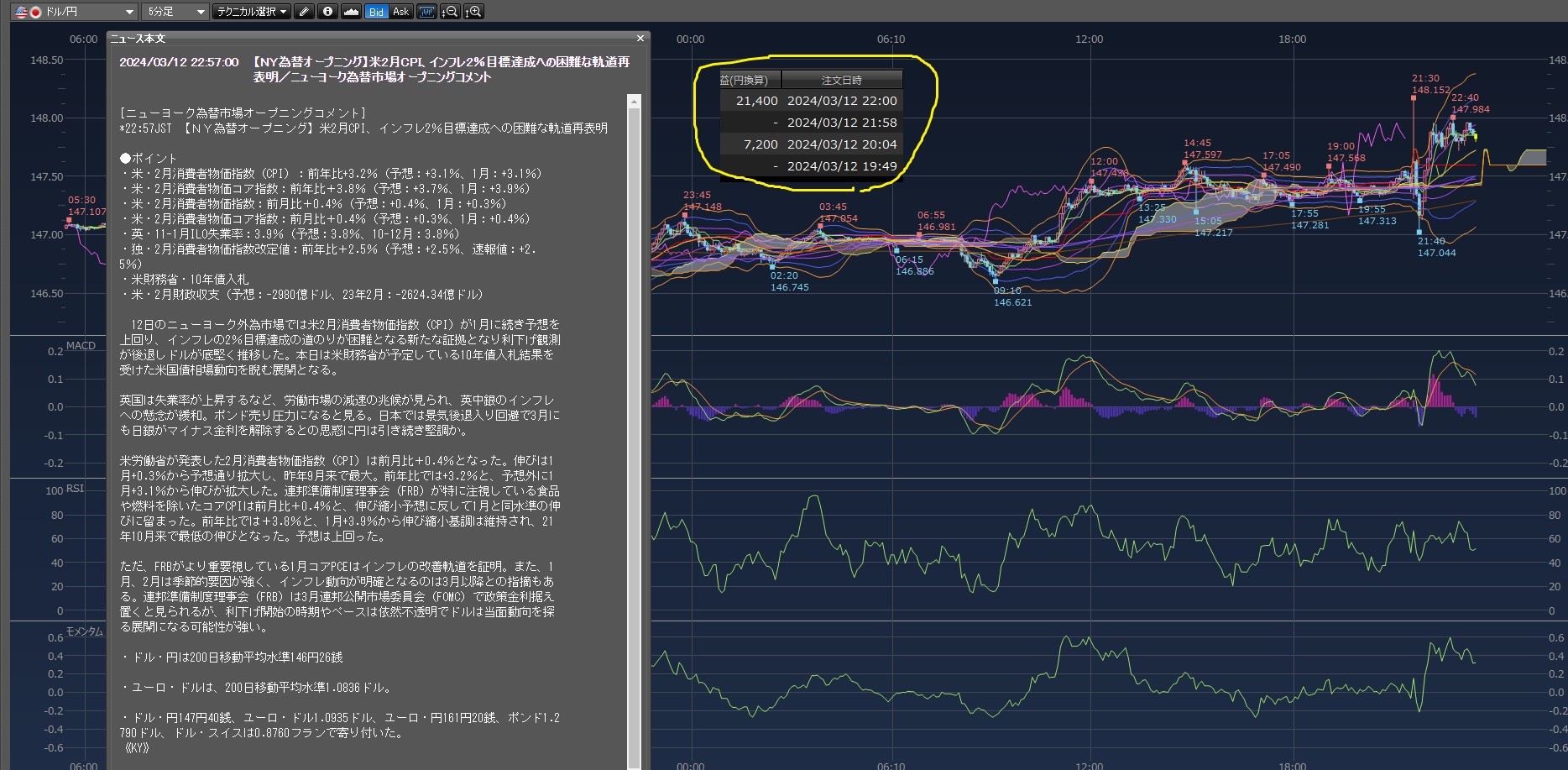Click the 注文日時 column header

[842, 80]
